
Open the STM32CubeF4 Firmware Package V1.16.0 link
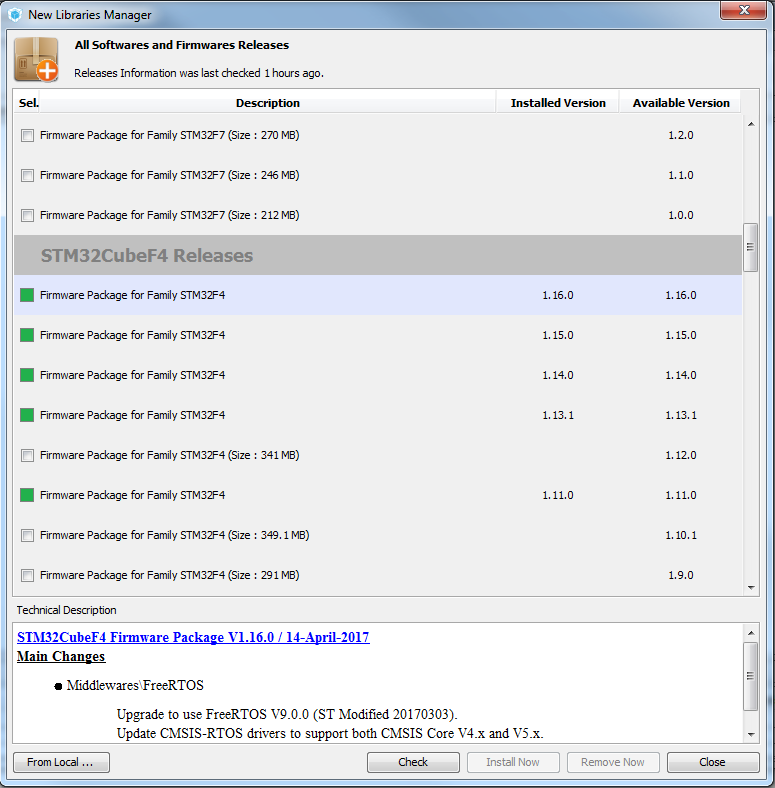coord(193,637)
